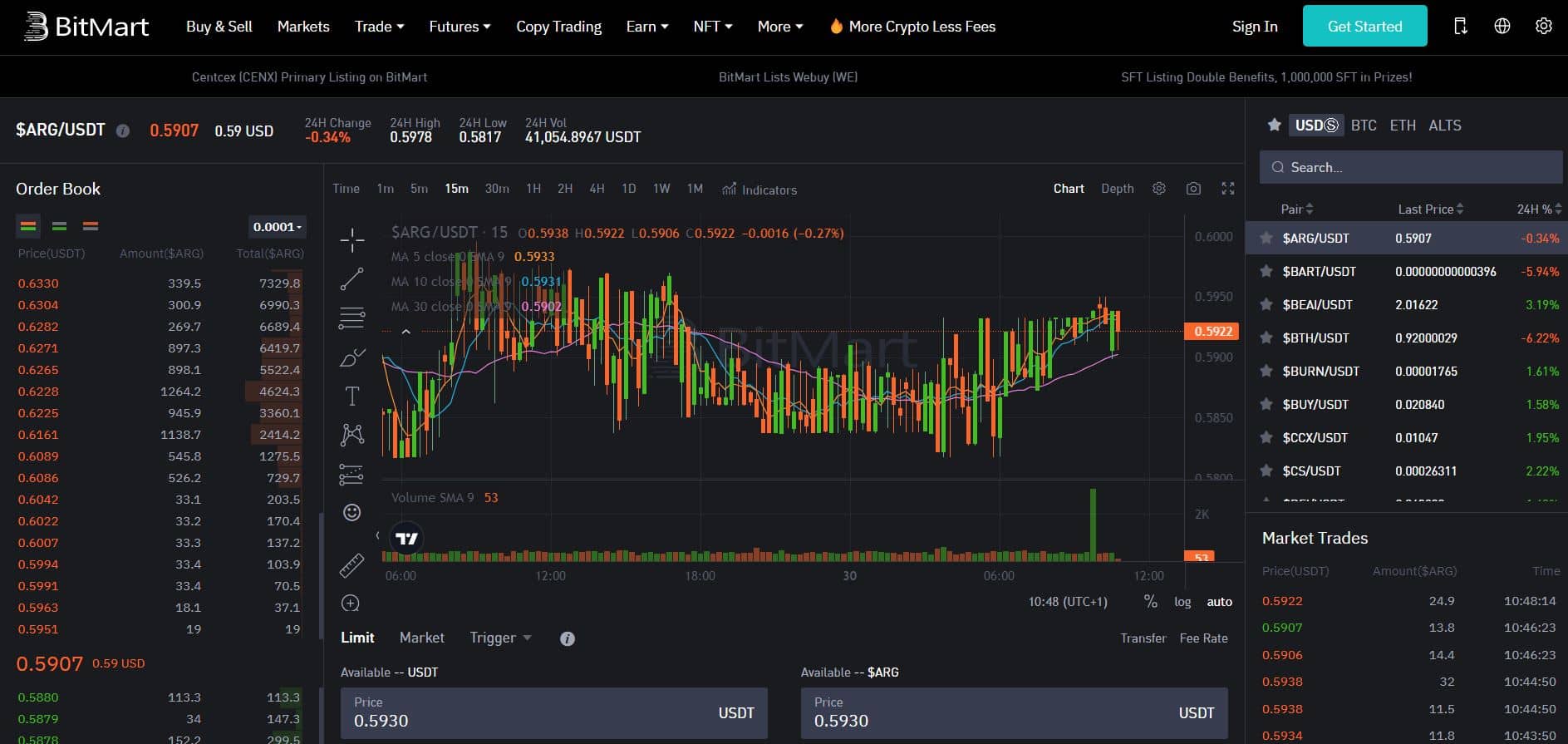Switch to the ETH market tab

coord(1403,126)
